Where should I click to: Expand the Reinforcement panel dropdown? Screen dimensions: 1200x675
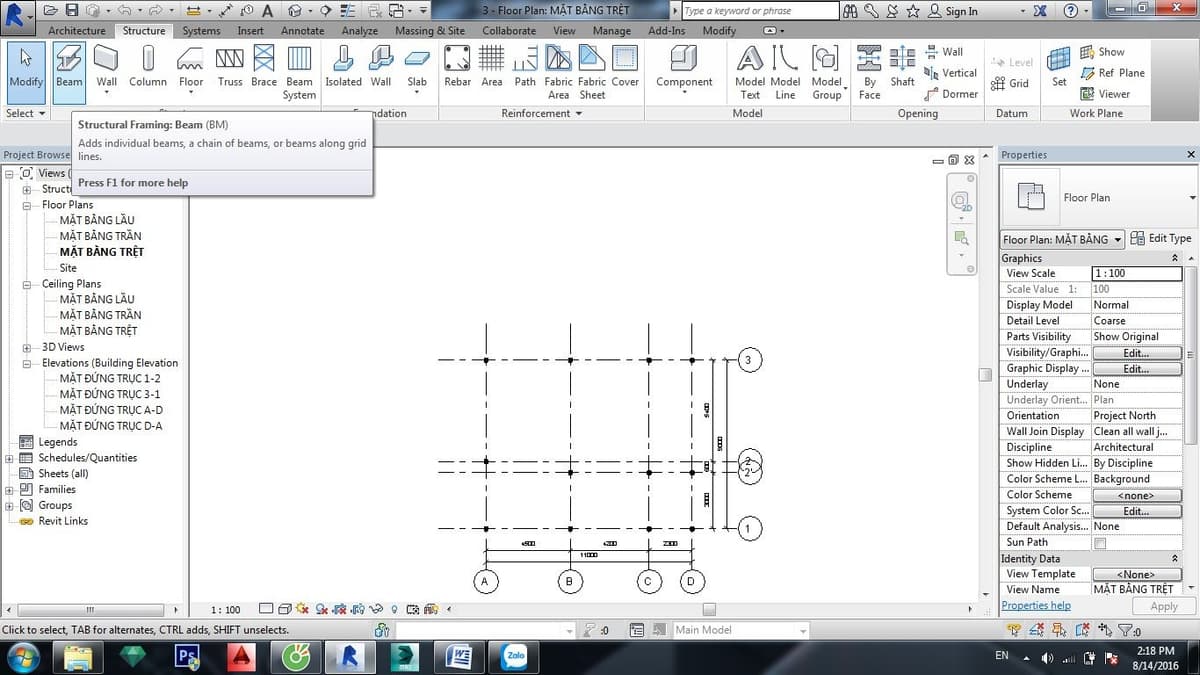[x=542, y=113]
